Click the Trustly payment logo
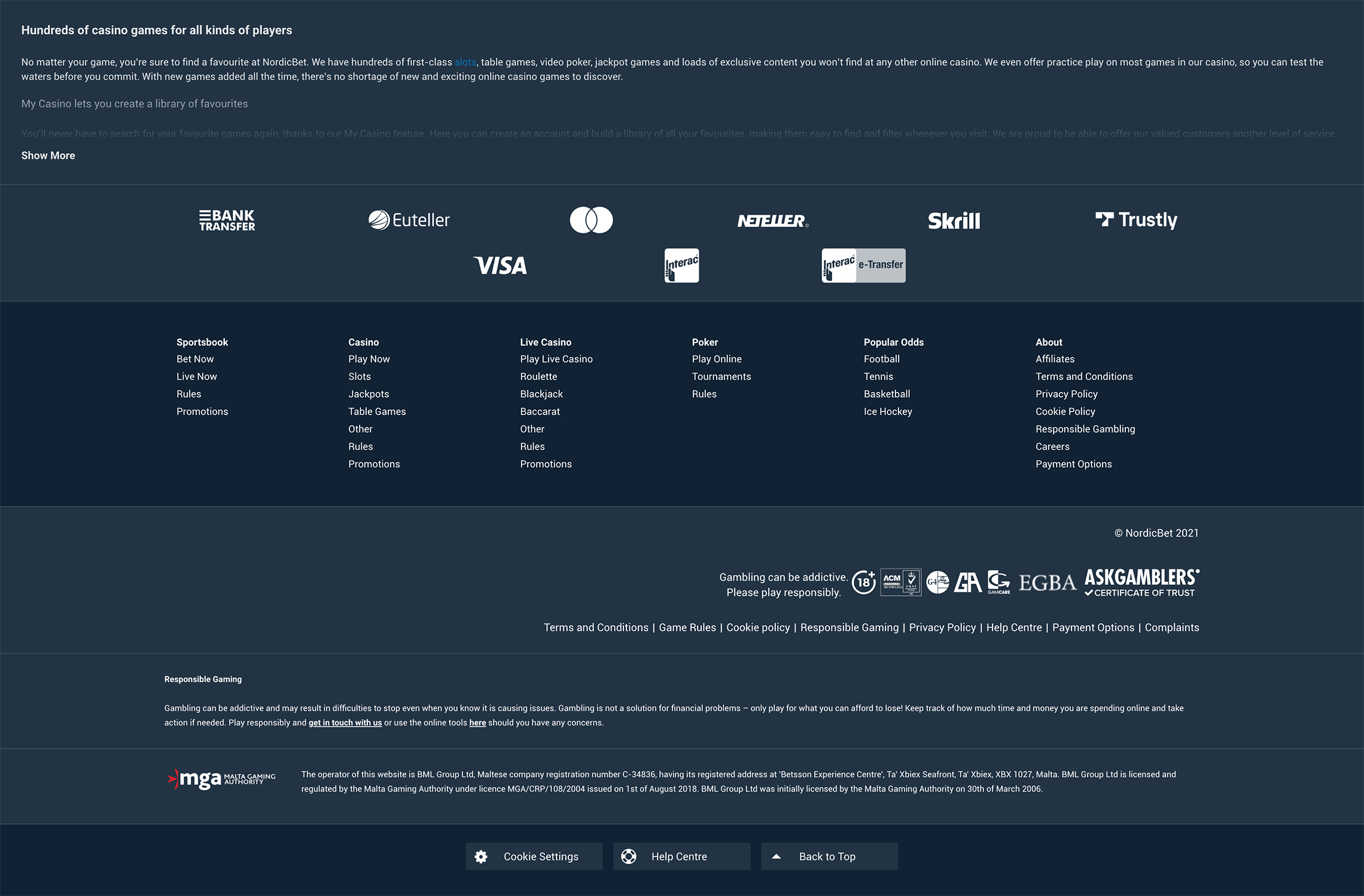1364x896 pixels. pos(1136,220)
